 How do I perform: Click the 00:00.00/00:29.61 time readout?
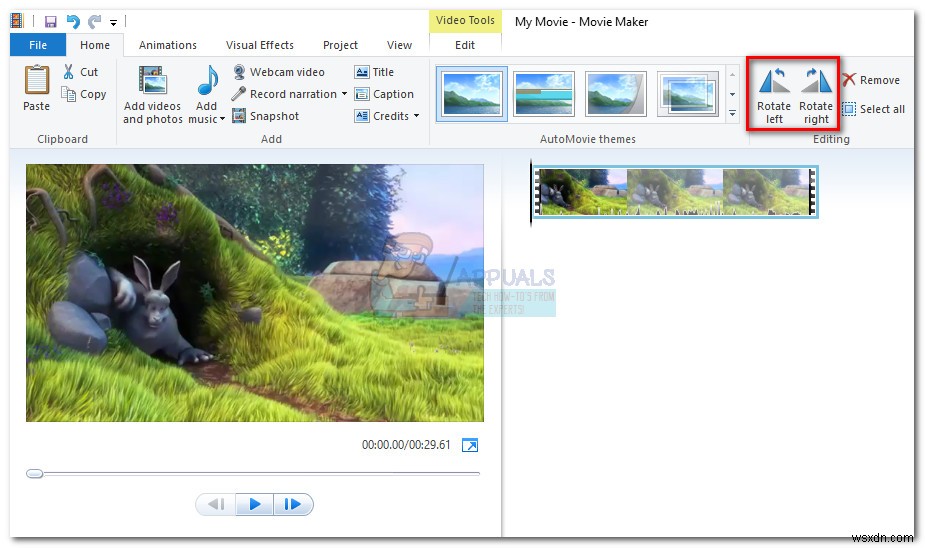[x=406, y=445]
